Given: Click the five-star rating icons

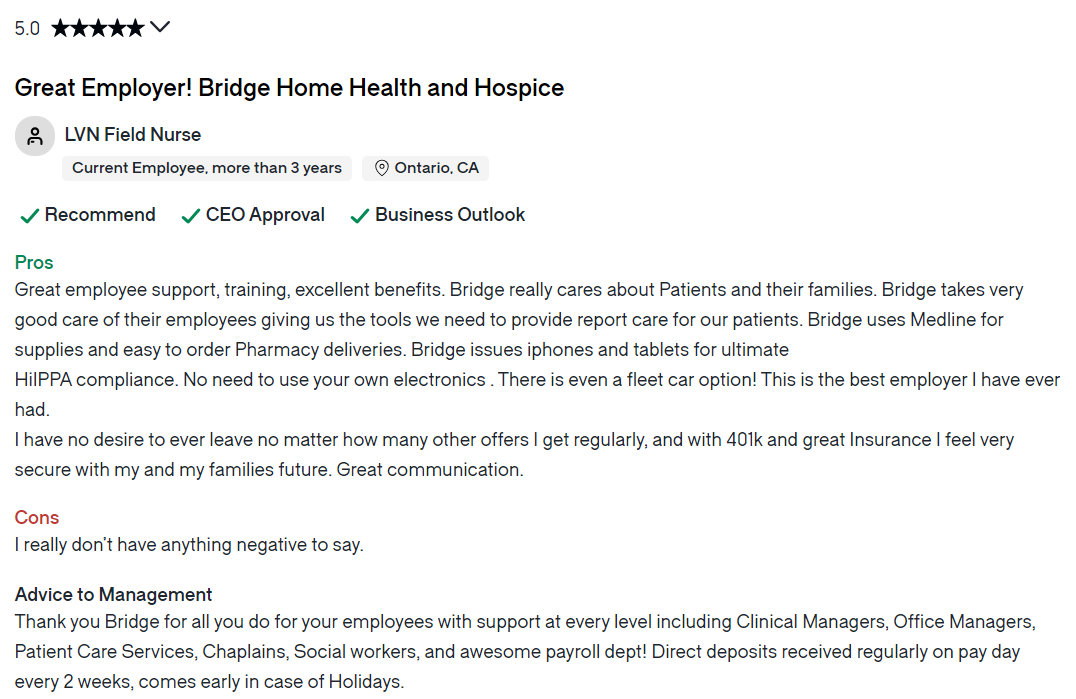Looking at the screenshot, I should pyautogui.click(x=98, y=27).
